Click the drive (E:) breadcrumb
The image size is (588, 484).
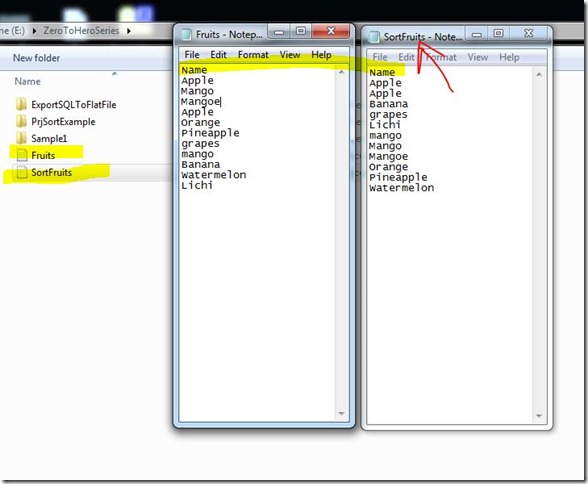12,30
